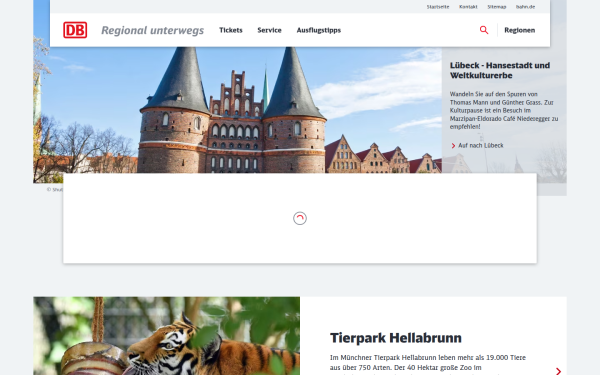Screen dimensions: 600x375
Task: Click the 'Regional unterwegs' site title
Action: (152, 30)
